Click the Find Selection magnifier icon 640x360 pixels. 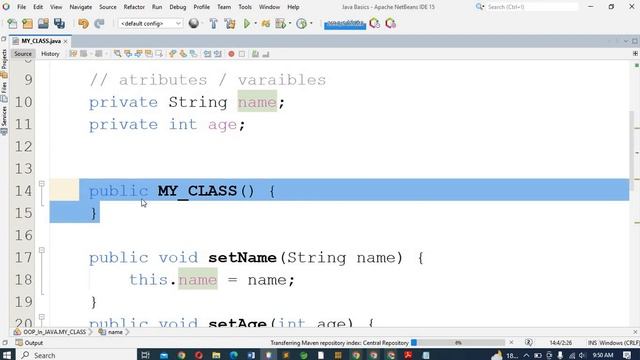tap(118, 54)
